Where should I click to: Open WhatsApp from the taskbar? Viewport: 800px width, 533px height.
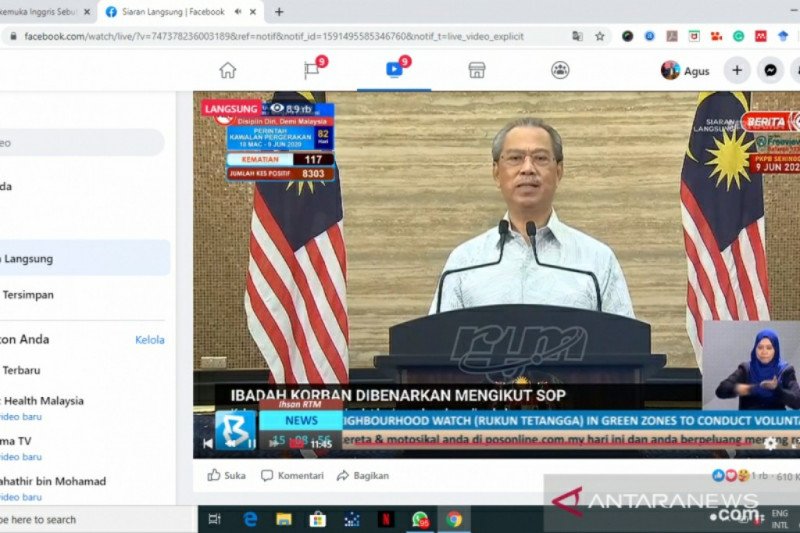tap(420, 519)
